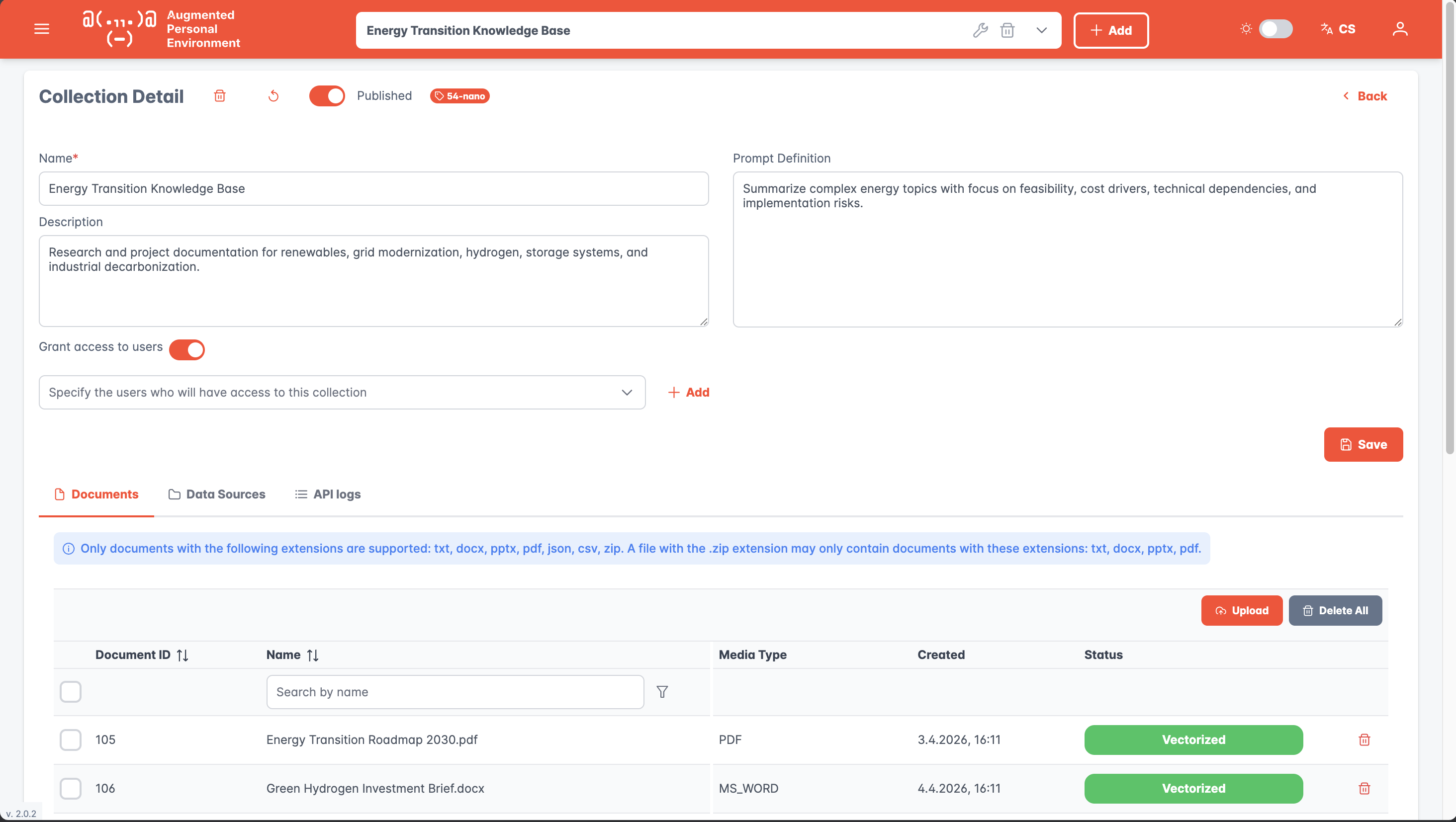1456x822 pixels.
Task: Click the Created column header
Action: coord(941,656)
